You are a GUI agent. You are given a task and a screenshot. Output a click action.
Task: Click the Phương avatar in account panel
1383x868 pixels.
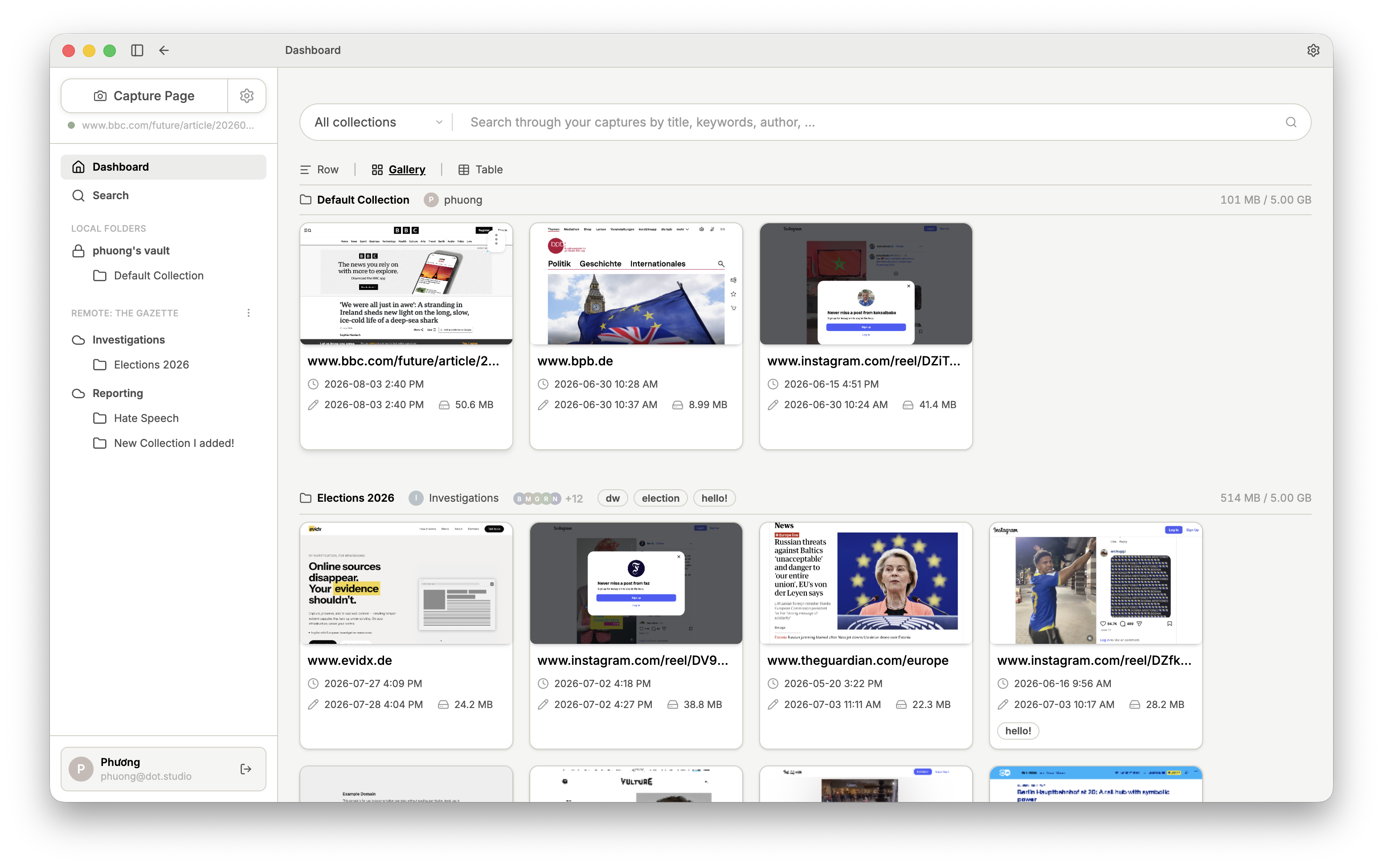81,769
